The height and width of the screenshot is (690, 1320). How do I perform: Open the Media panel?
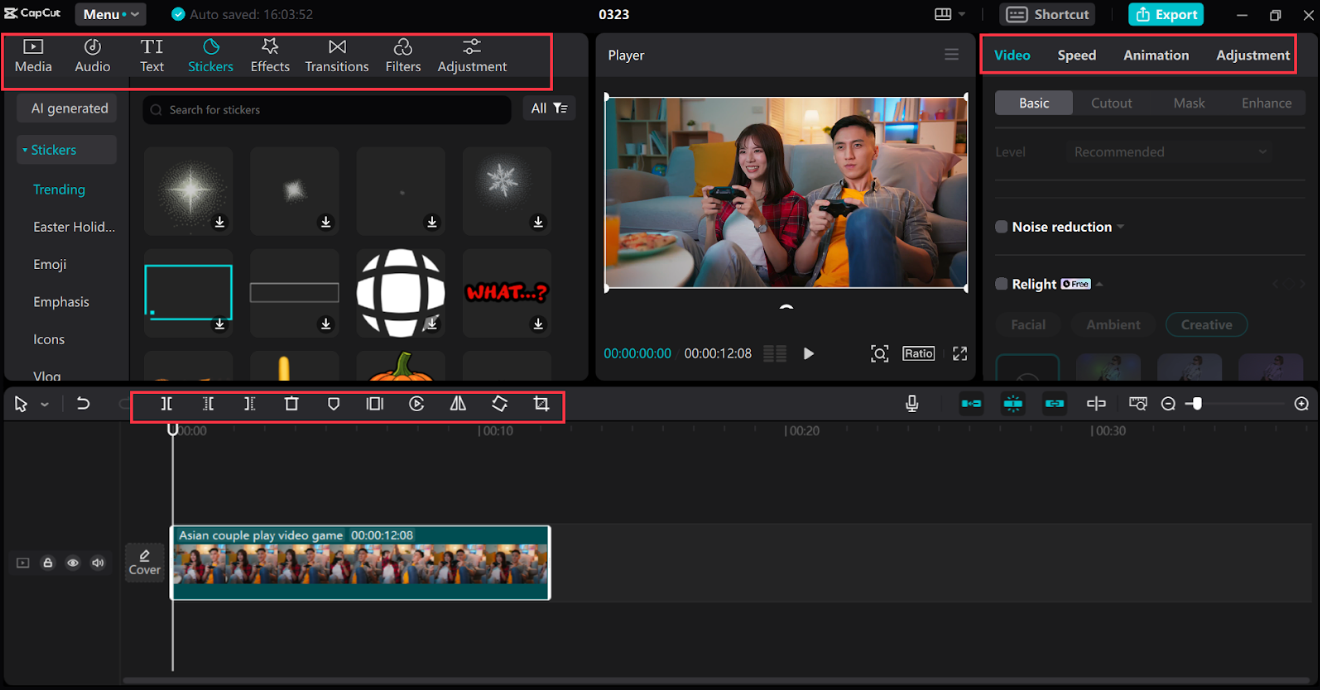click(33, 56)
